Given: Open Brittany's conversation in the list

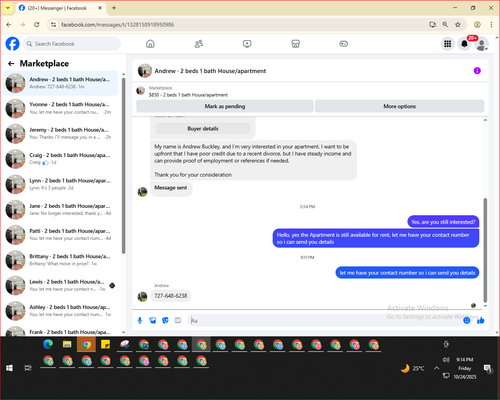Looking at the screenshot, I should 61,260.
